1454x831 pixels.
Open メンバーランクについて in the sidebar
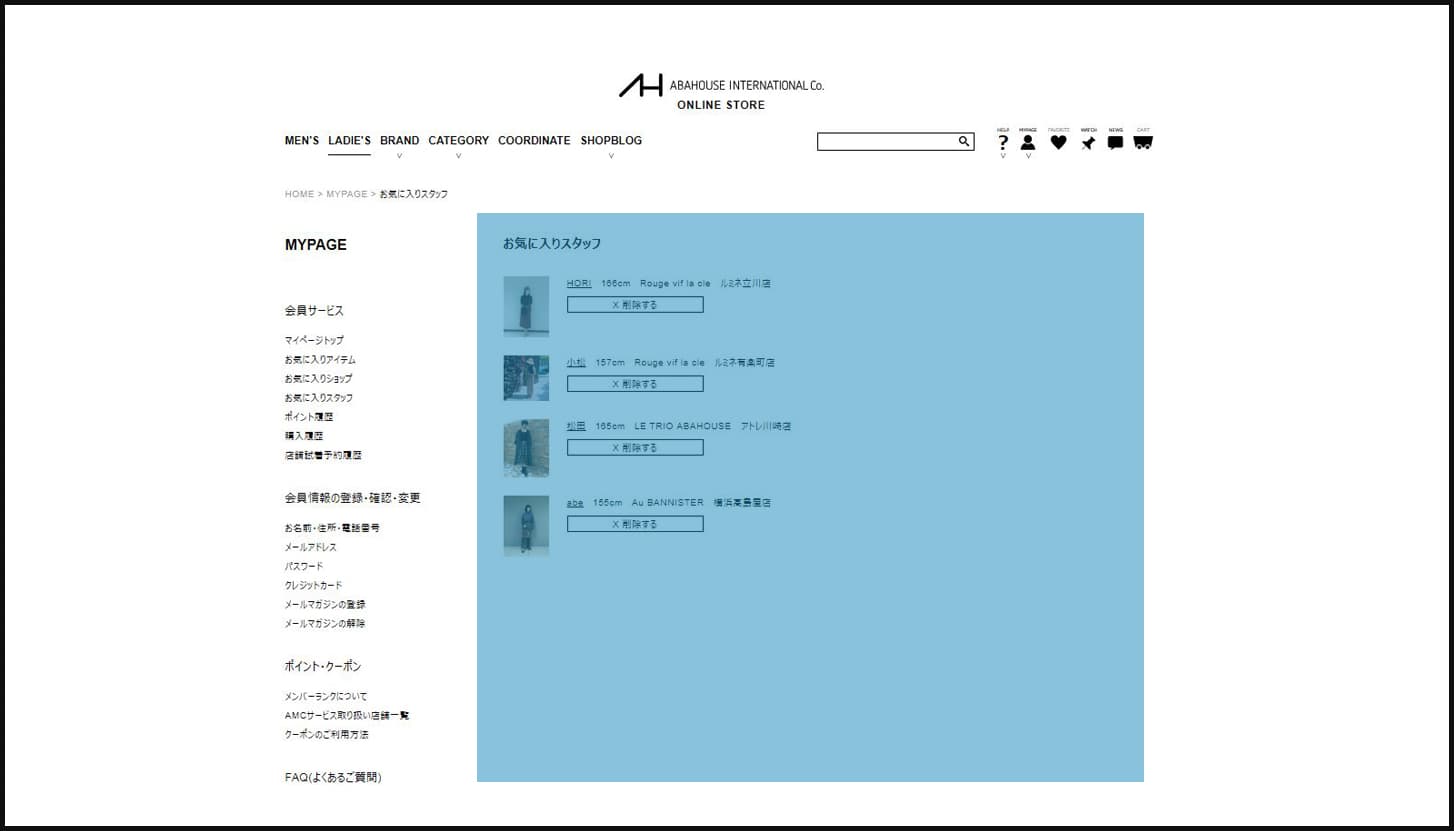click(x=326, y=697)
